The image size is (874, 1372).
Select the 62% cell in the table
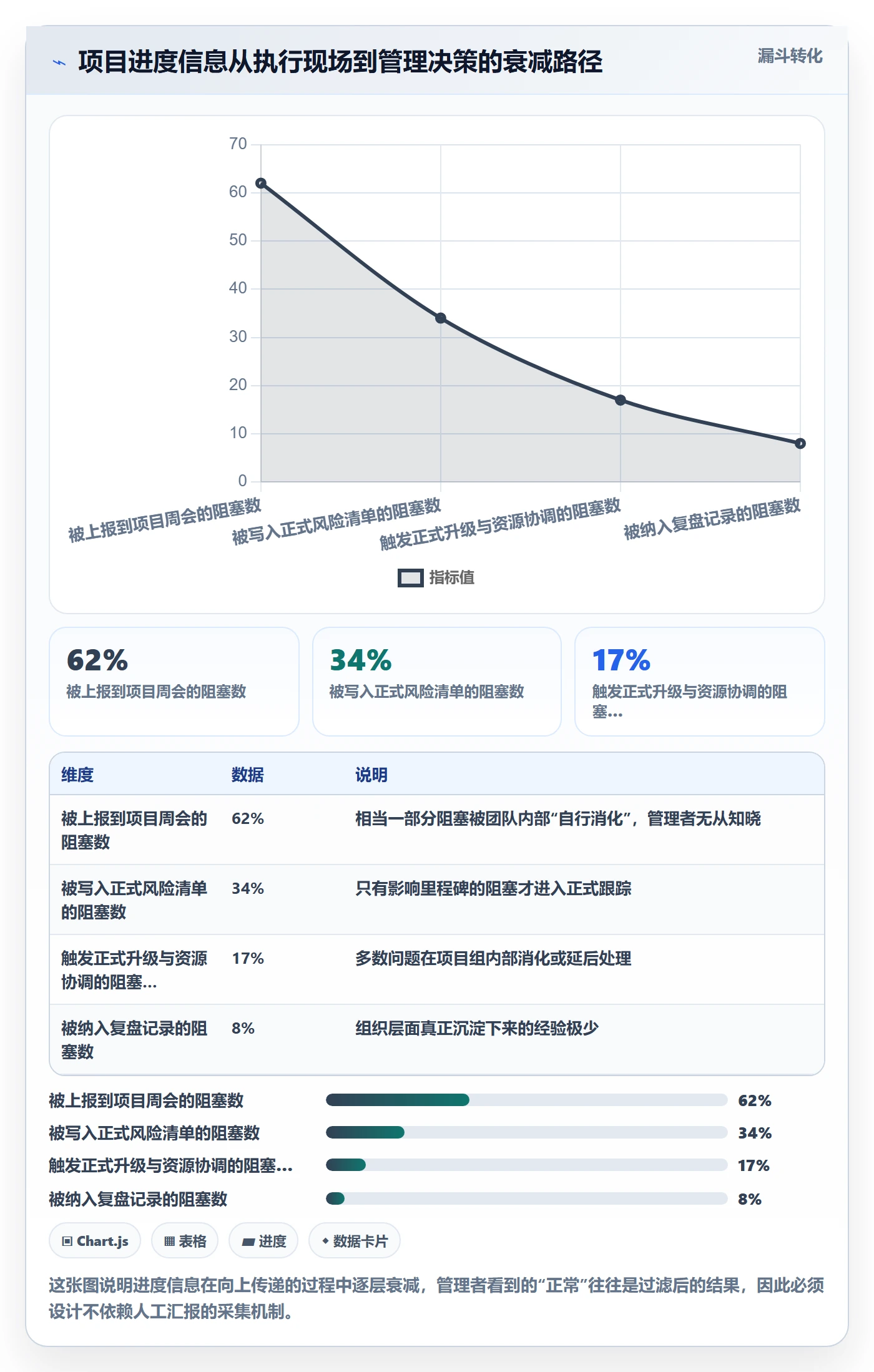tap(248, 818)
